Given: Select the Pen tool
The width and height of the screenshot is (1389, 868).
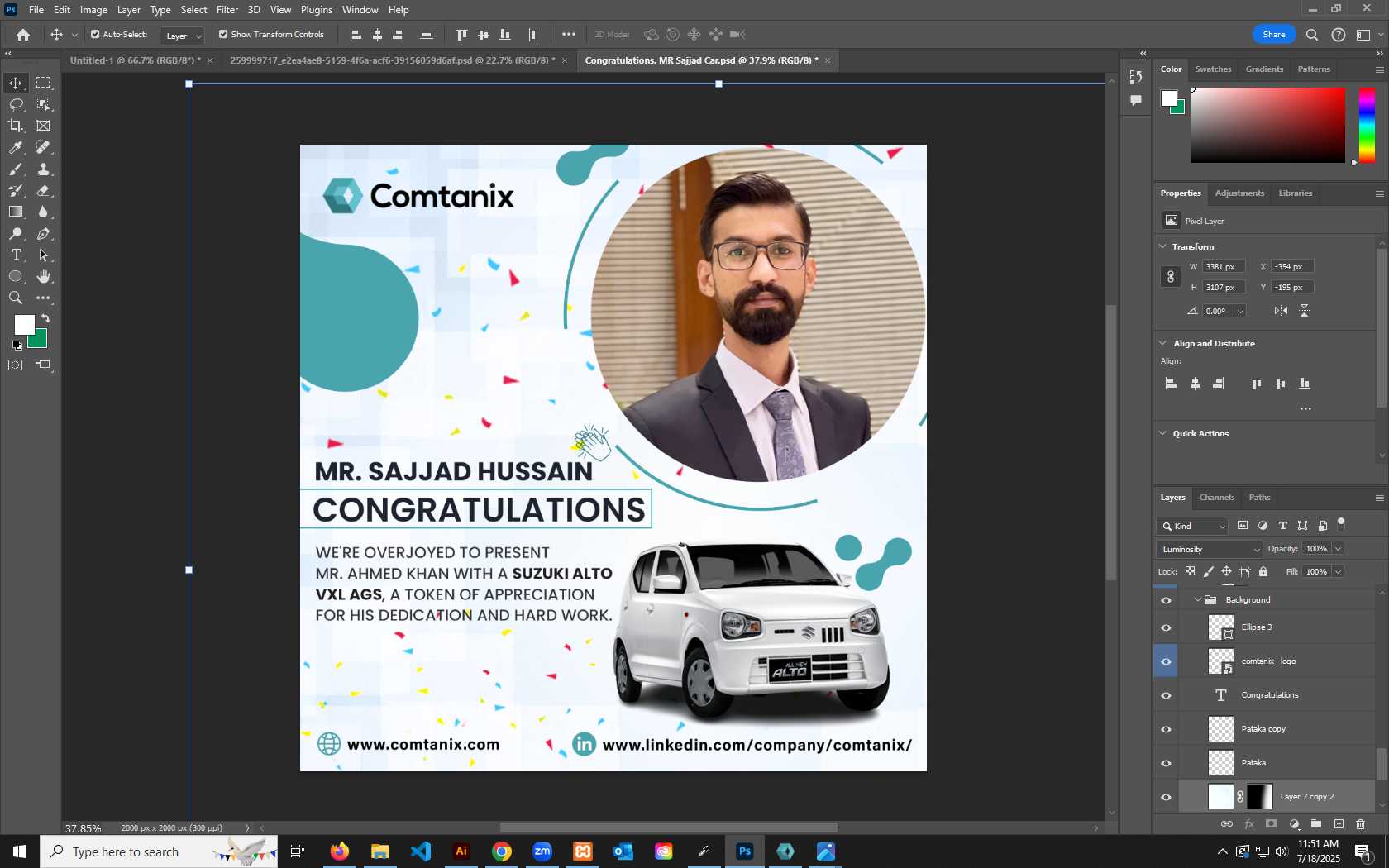Looking at the screenshot, I should pyautogui.click(x=43, y=234).
